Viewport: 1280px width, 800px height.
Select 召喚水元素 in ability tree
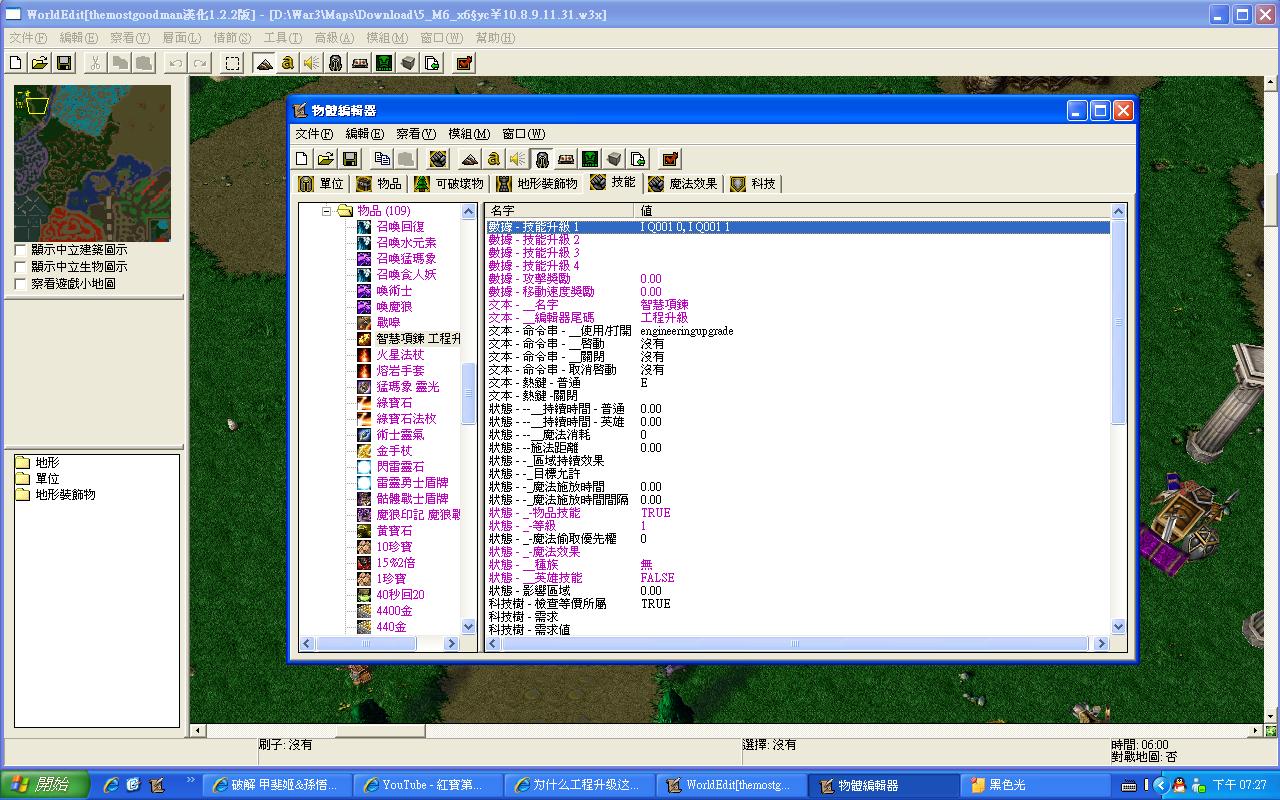click(406, 243)
